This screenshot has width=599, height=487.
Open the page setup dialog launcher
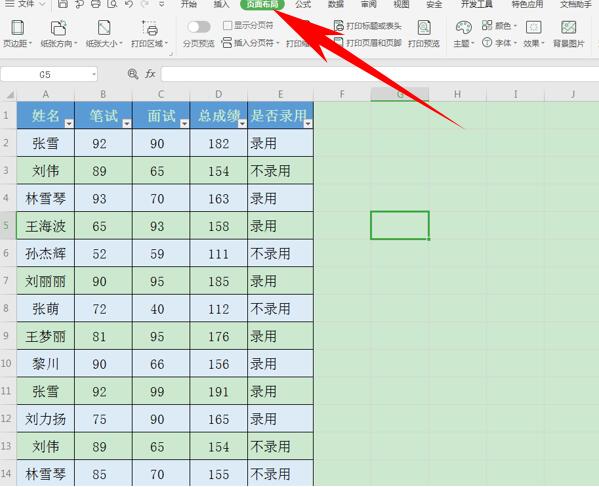tap(171, 54)
